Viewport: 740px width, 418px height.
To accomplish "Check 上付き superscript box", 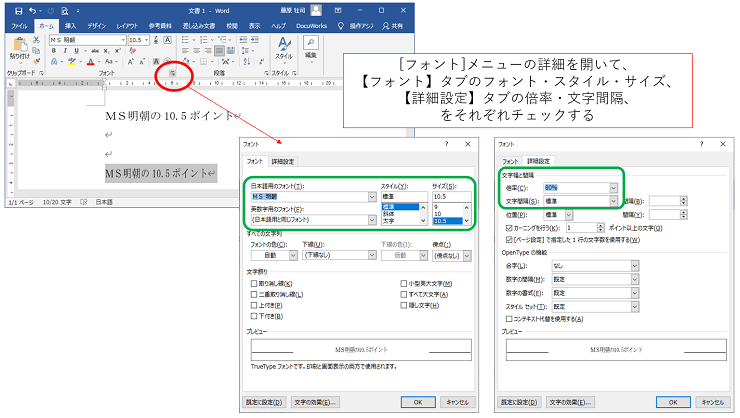I will (254, 305).
